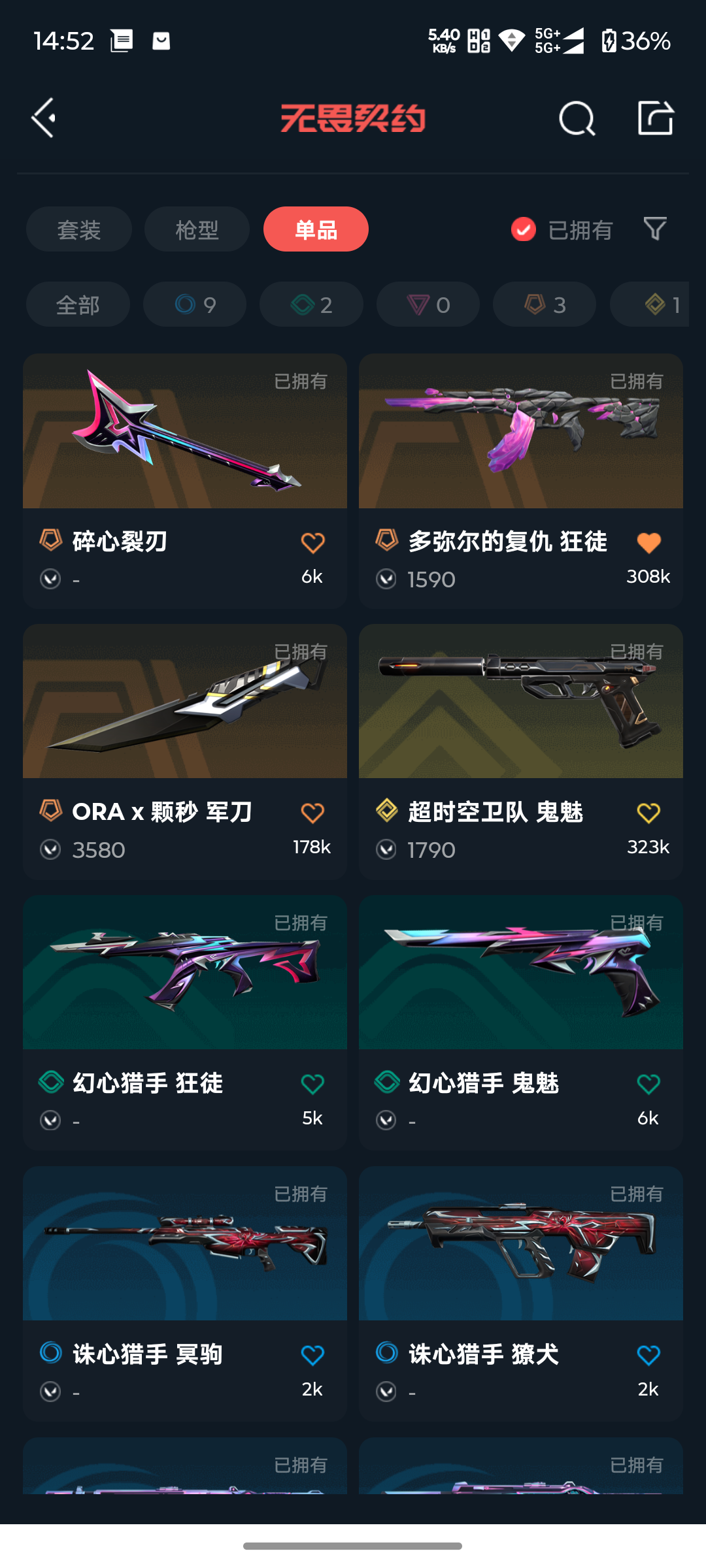Open the search magnifier icon

coord(577,119)
